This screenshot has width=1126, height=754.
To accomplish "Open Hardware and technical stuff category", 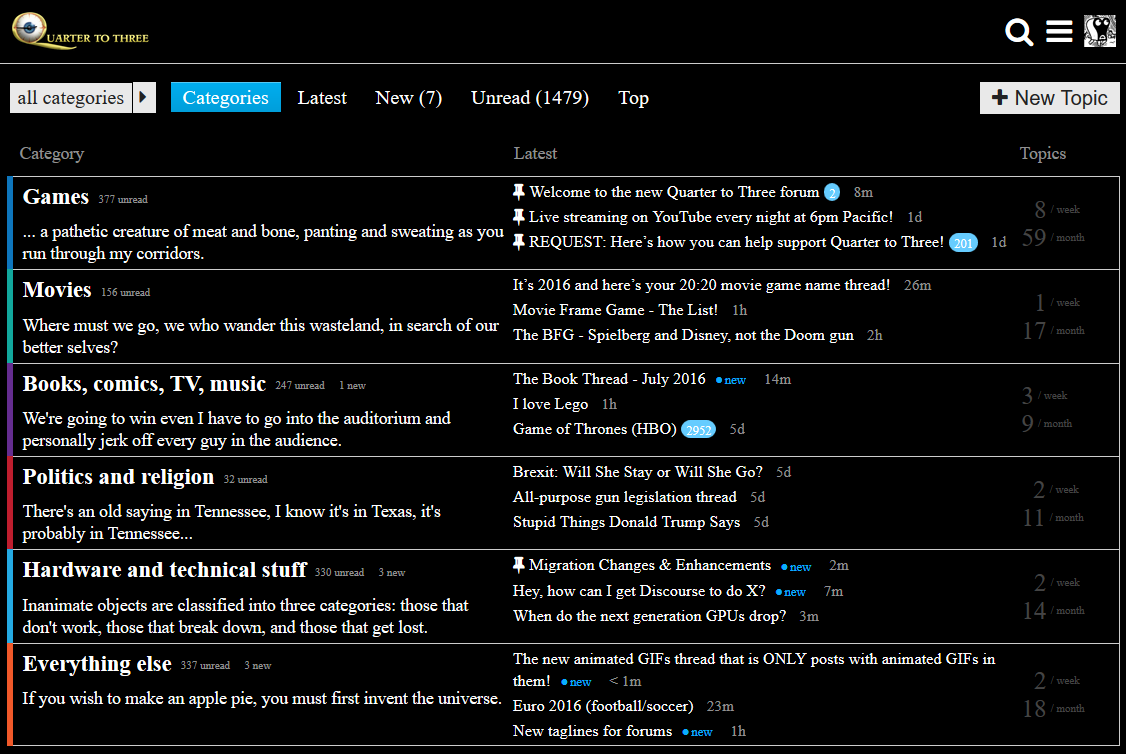I will coord(164,570).
